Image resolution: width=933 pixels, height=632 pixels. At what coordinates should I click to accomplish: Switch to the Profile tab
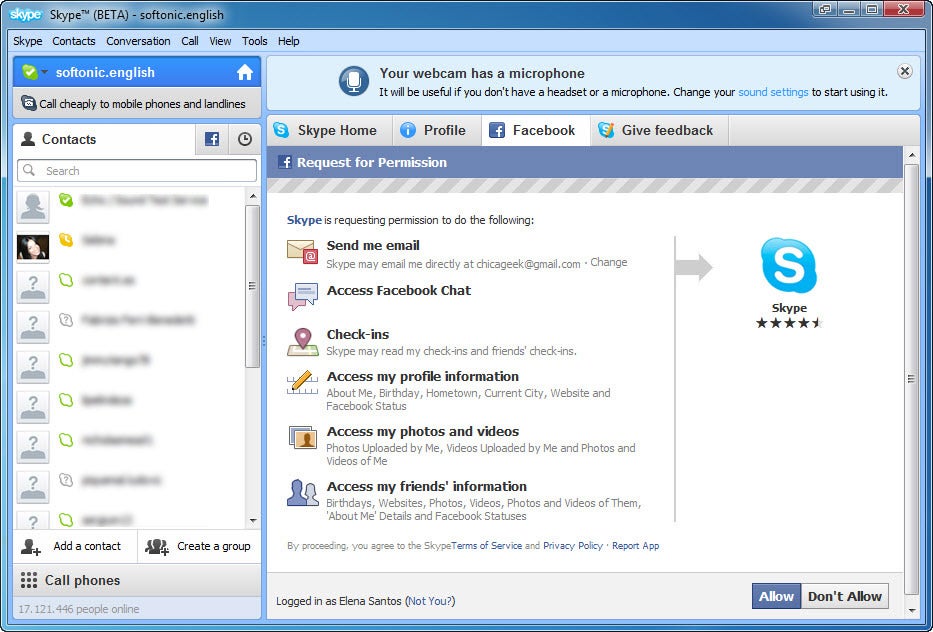[x=437, y=130]
